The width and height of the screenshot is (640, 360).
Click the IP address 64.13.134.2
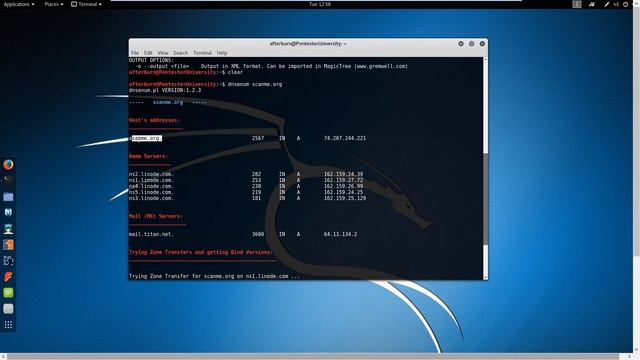340,234
